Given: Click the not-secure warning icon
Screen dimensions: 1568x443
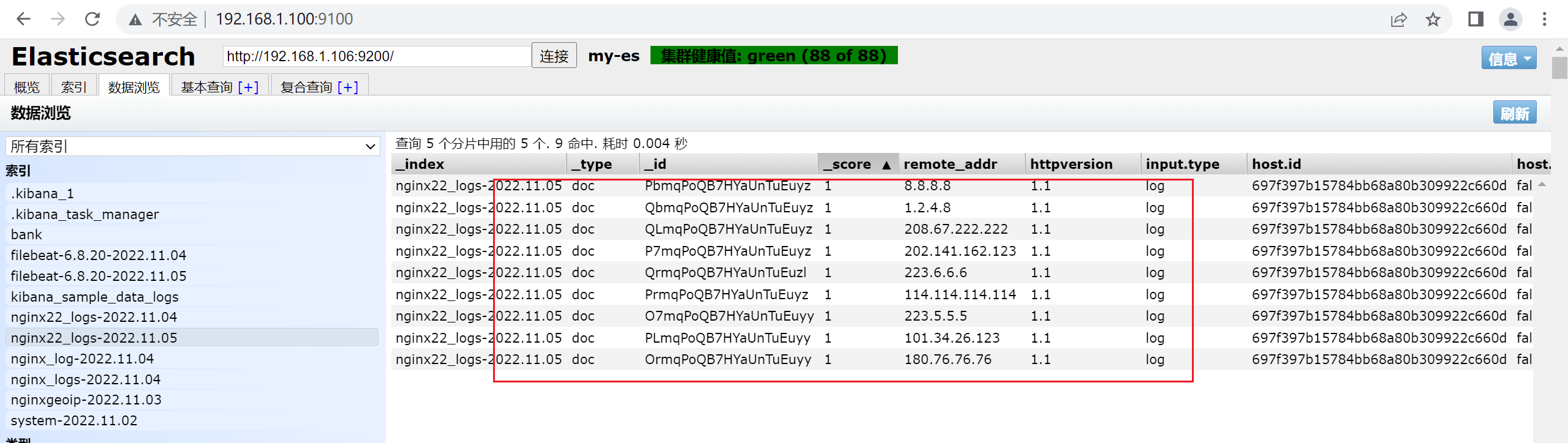Looking at the screenshot, I should pyautogui.click(x=135, y=20).
